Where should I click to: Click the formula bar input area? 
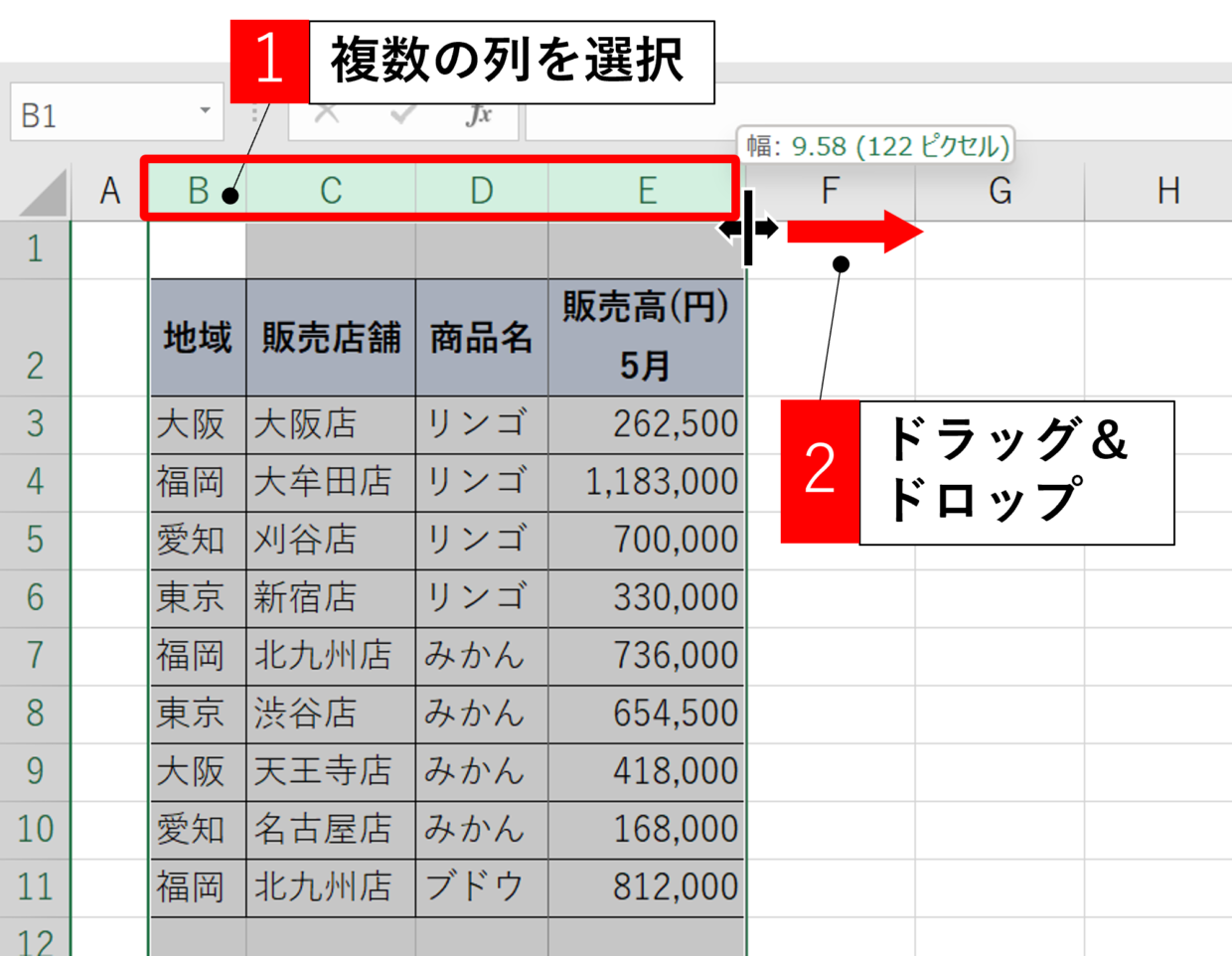(x=874, y=115)
